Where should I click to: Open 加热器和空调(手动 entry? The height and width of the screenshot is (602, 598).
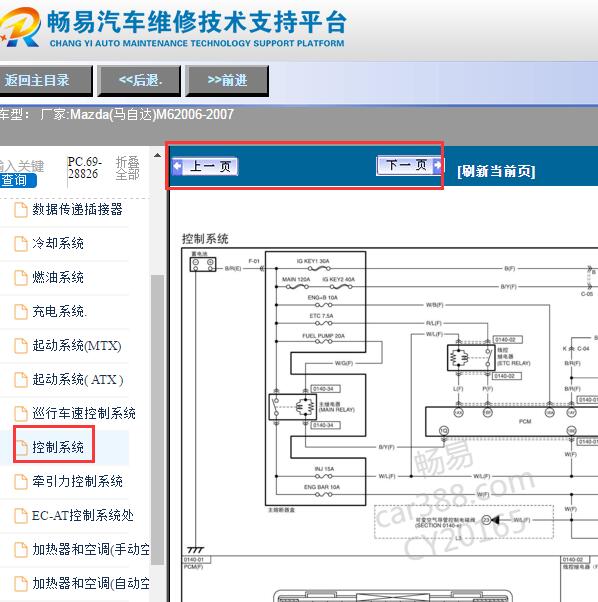pyautogui.click(x=91, y=549)
